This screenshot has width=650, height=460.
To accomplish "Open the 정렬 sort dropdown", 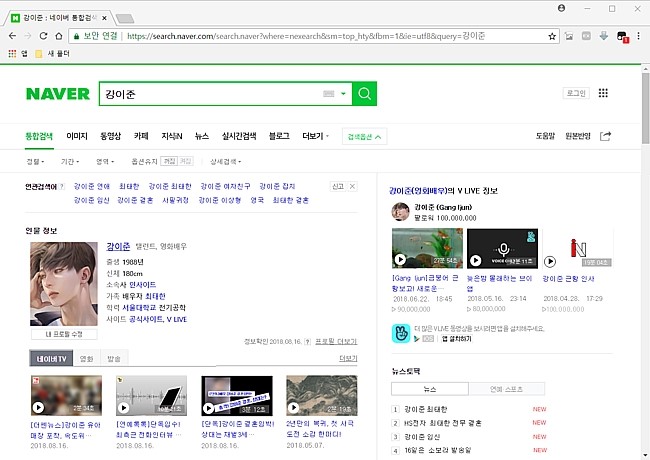I will pos(35,162).
